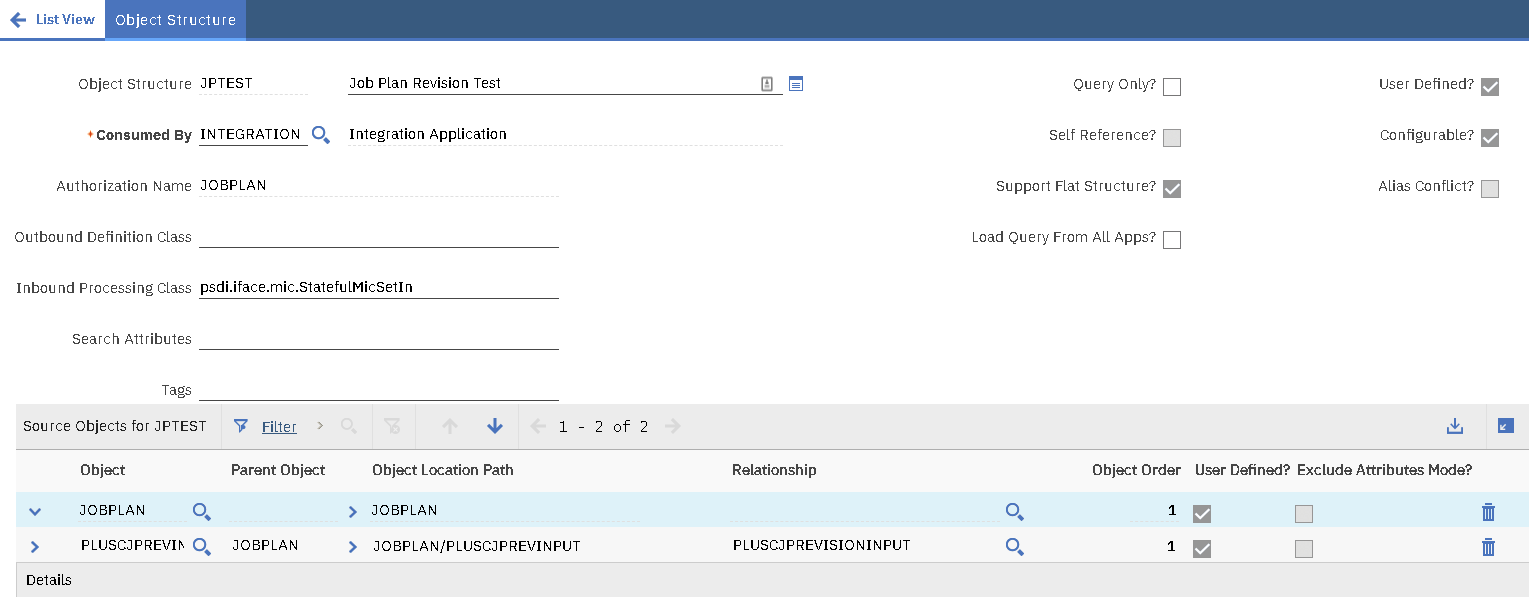Collapse the Source Objects table section
This screenshot has width=1529, height=597.
(x=1506, y=426)
